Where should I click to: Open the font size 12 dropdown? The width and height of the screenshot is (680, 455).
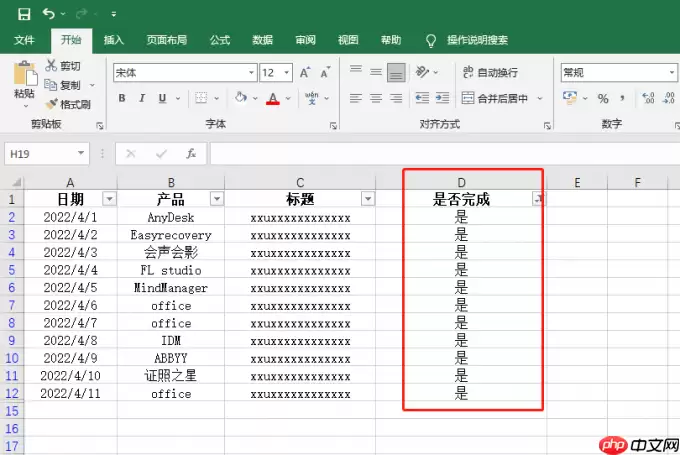tap(287, 72)
